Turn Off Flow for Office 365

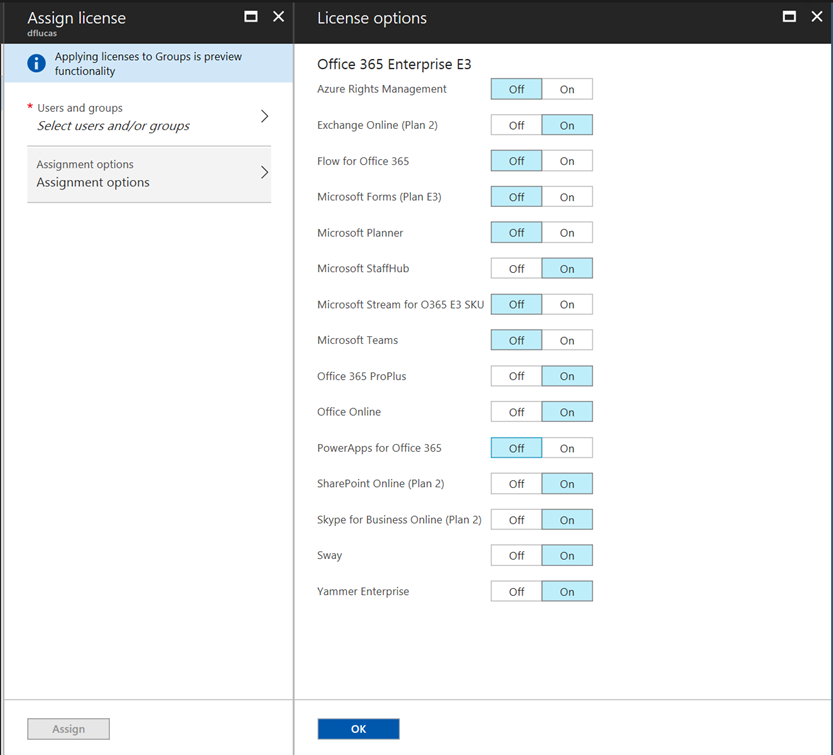(x=516, y=161)
